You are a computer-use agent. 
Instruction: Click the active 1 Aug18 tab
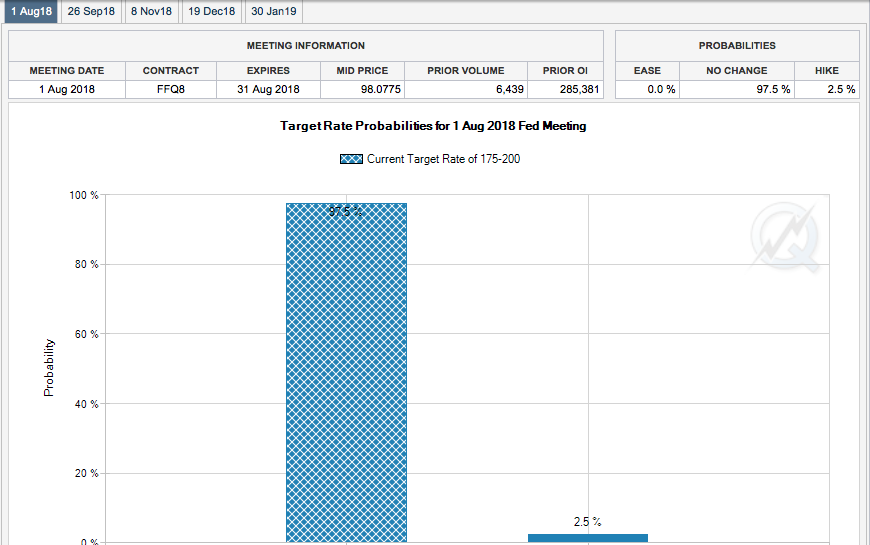(31, 11)
